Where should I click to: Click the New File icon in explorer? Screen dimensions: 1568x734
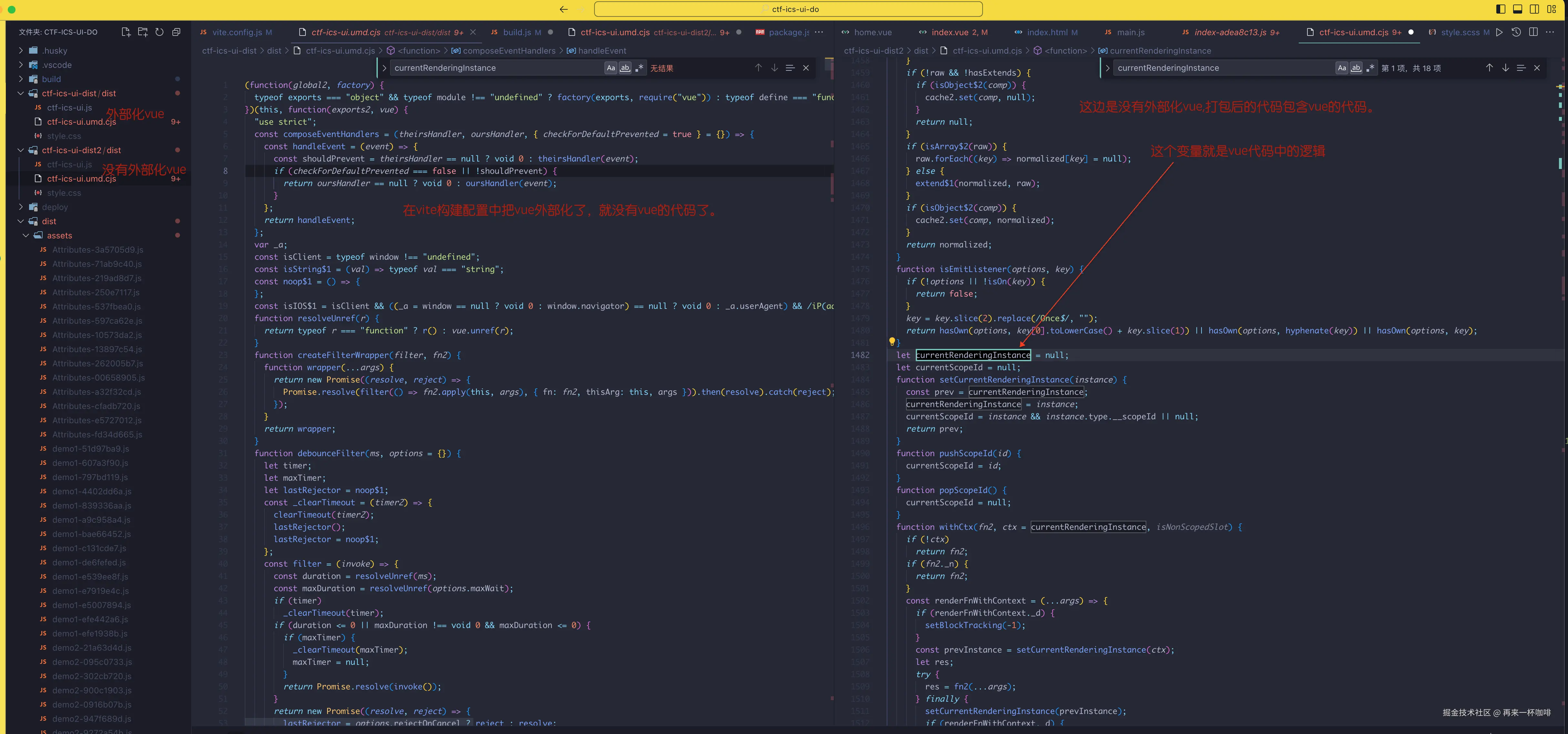click(x=125, y=32)
